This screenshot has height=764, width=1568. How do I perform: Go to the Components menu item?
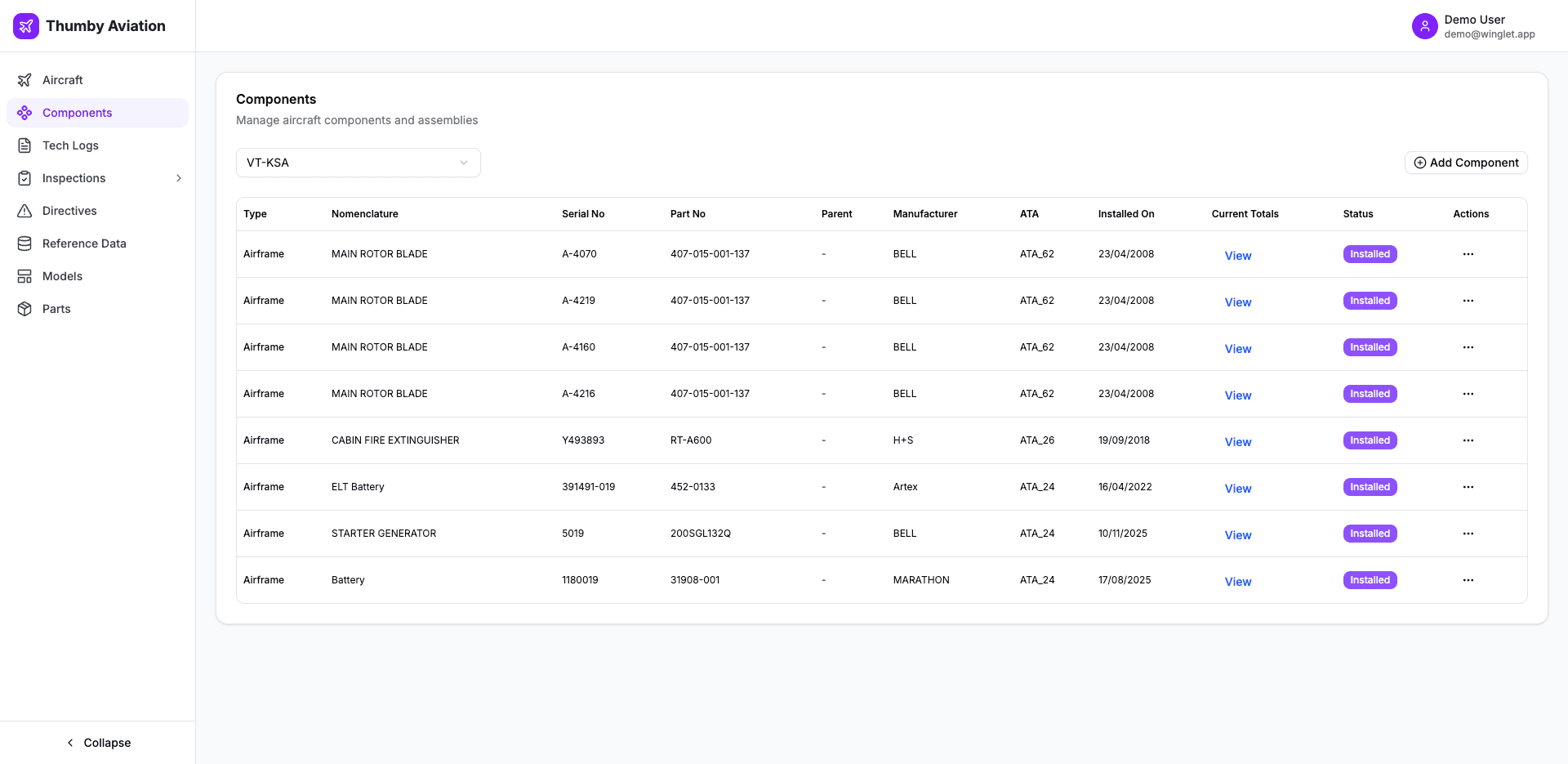click(77, 113)
